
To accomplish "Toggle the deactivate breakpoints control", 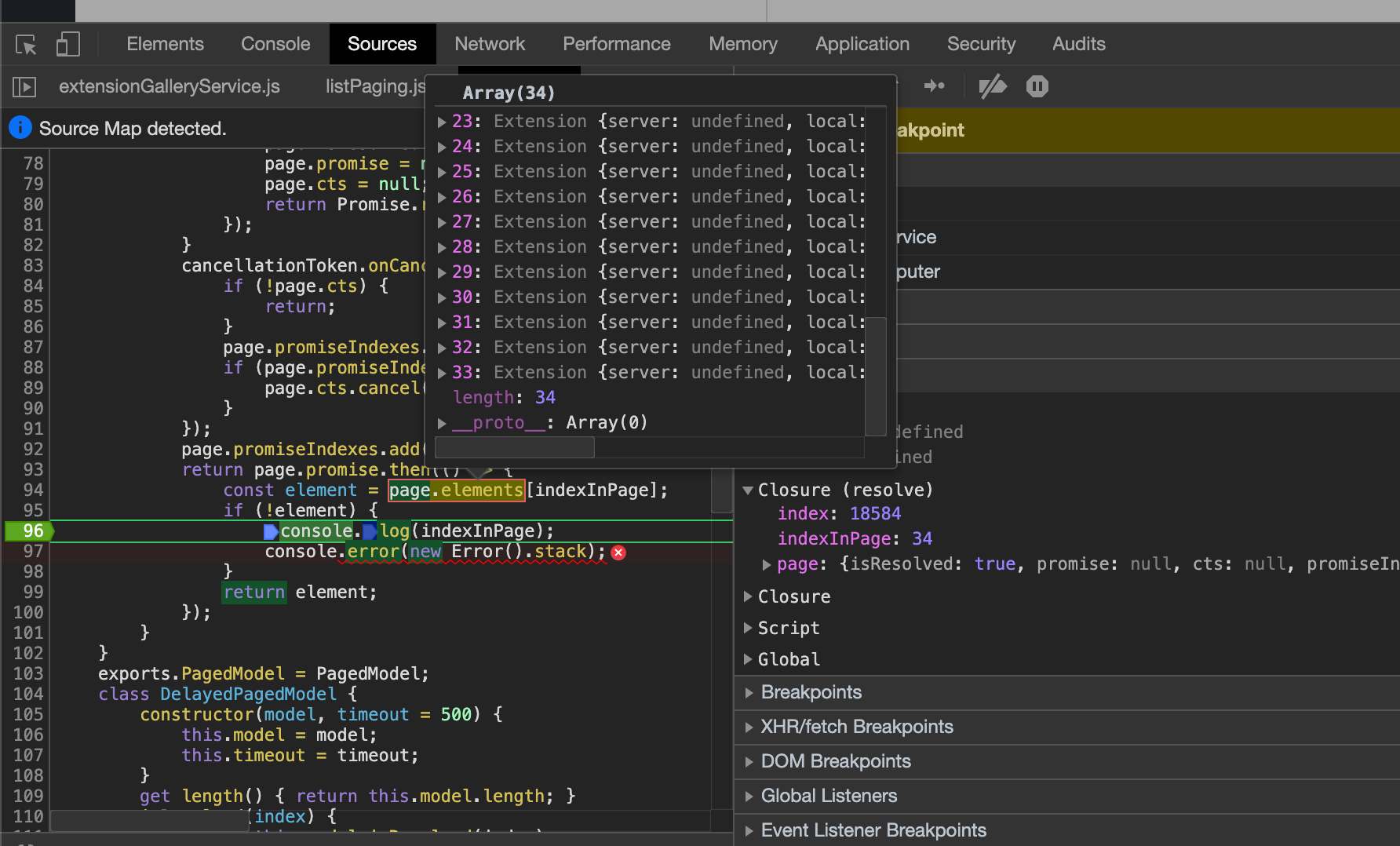I will pos(993,86).
